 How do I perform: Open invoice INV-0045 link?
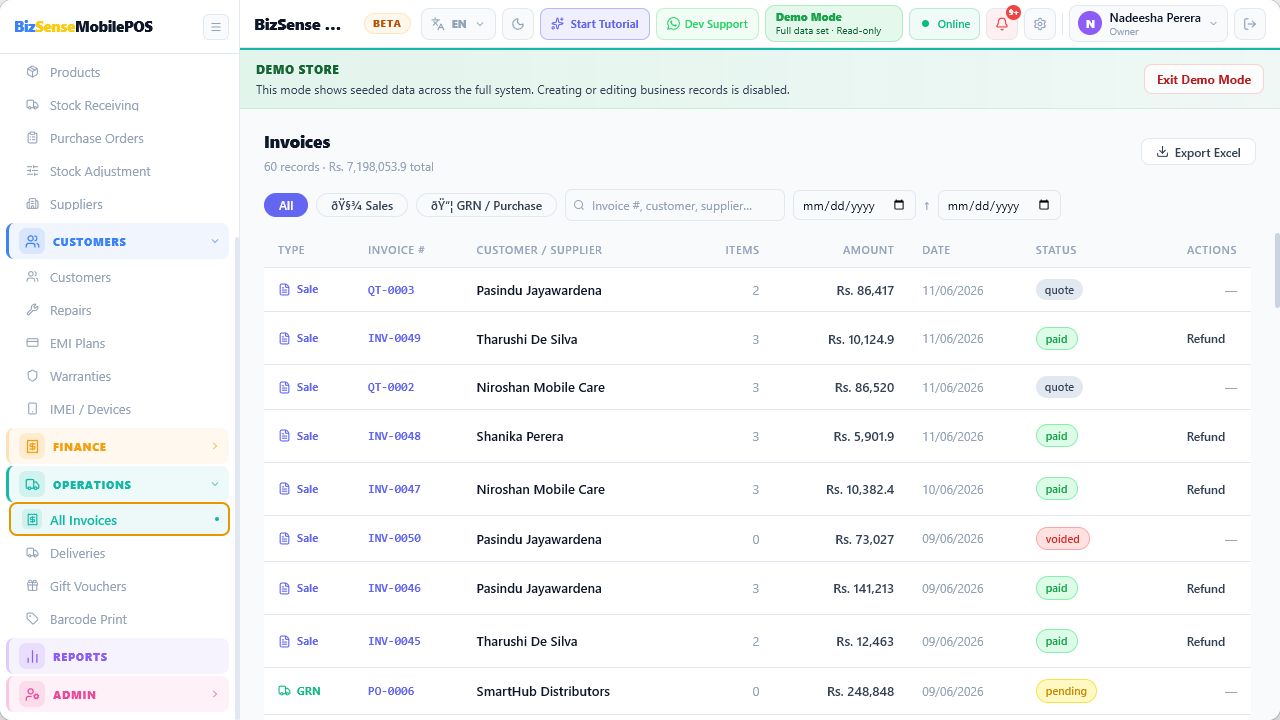click(x=394, y=641)
